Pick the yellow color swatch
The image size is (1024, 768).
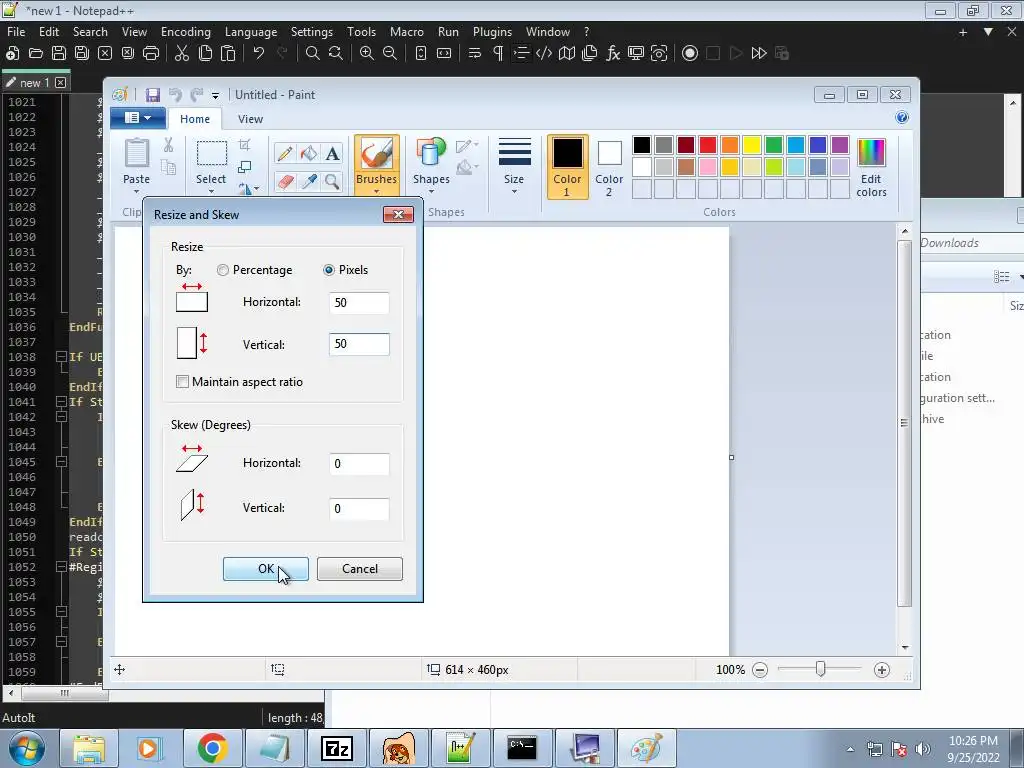point(752,145)
